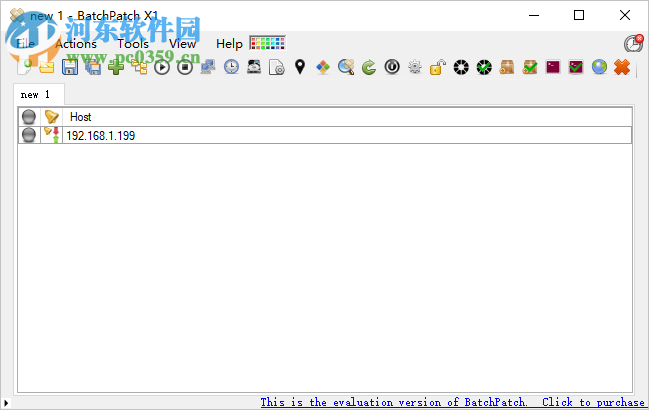
Task: Click the black wheel with green checkmark icon
Action: pos(484,67)
